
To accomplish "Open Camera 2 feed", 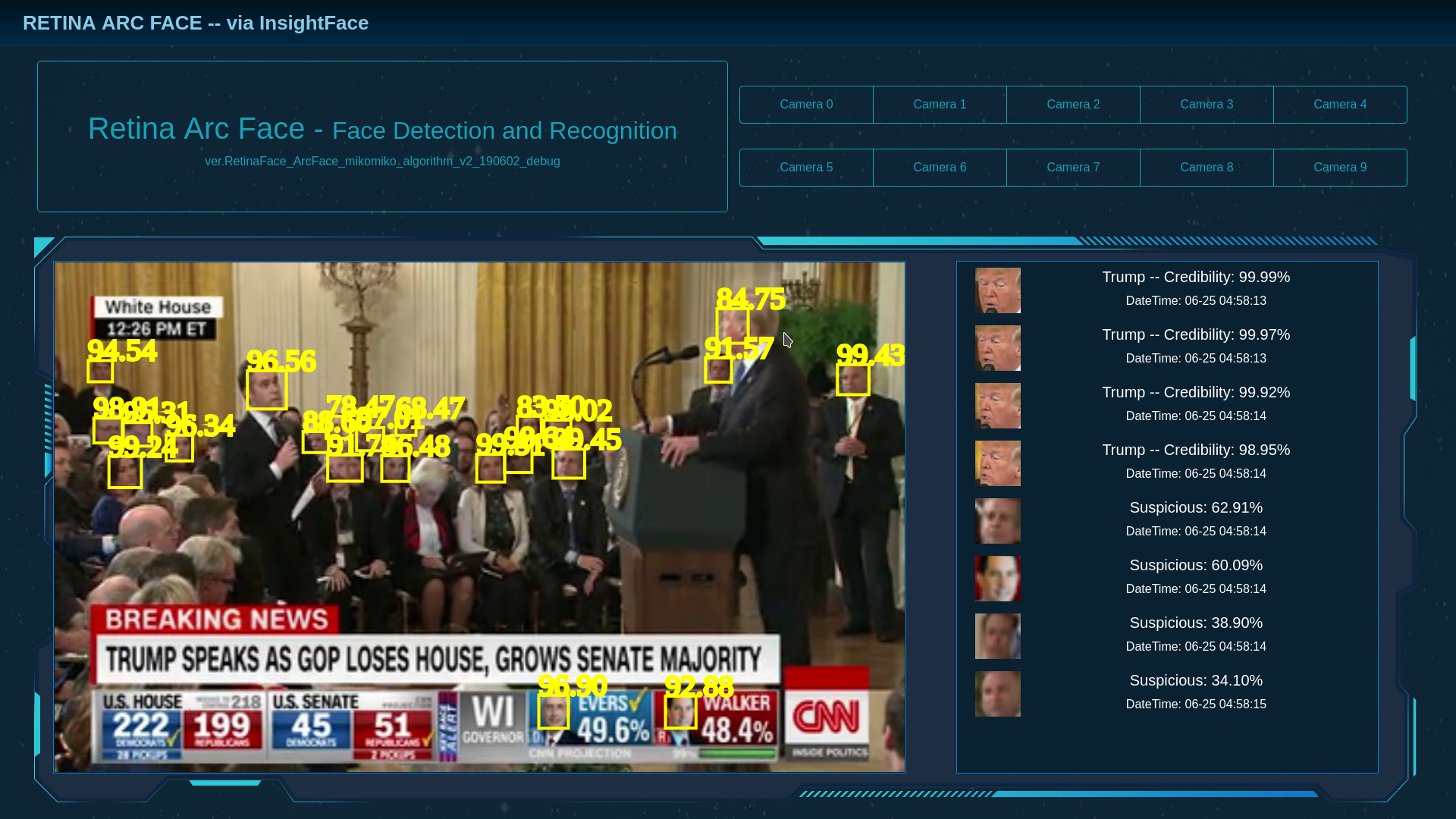I will pos(1073,105).
